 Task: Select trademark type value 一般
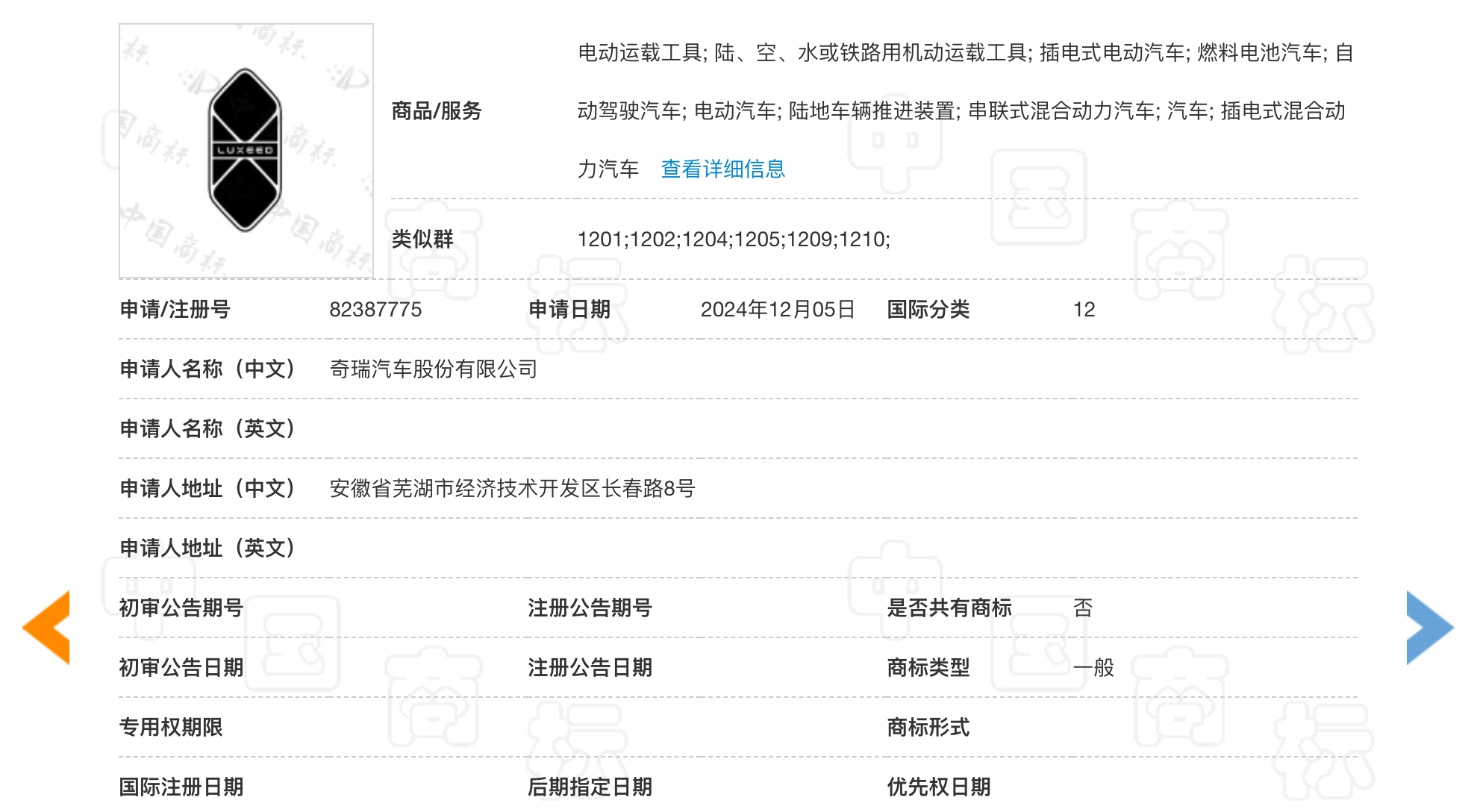[x=1093, y=668]
